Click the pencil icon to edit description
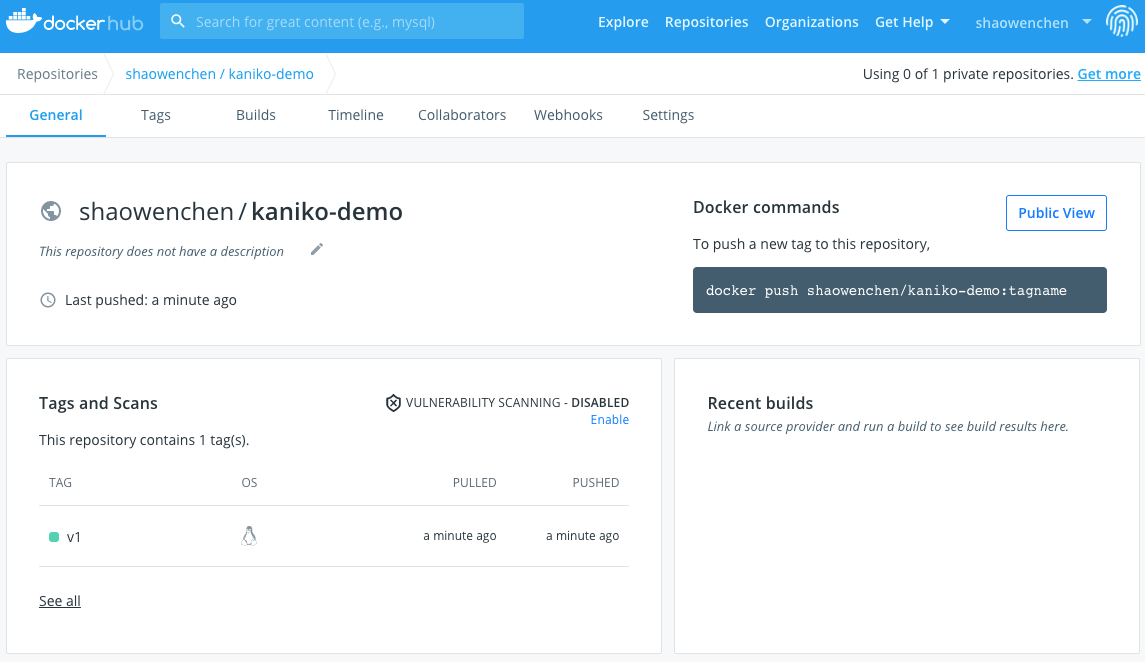1145x662 pixels. tap(316, 250)
